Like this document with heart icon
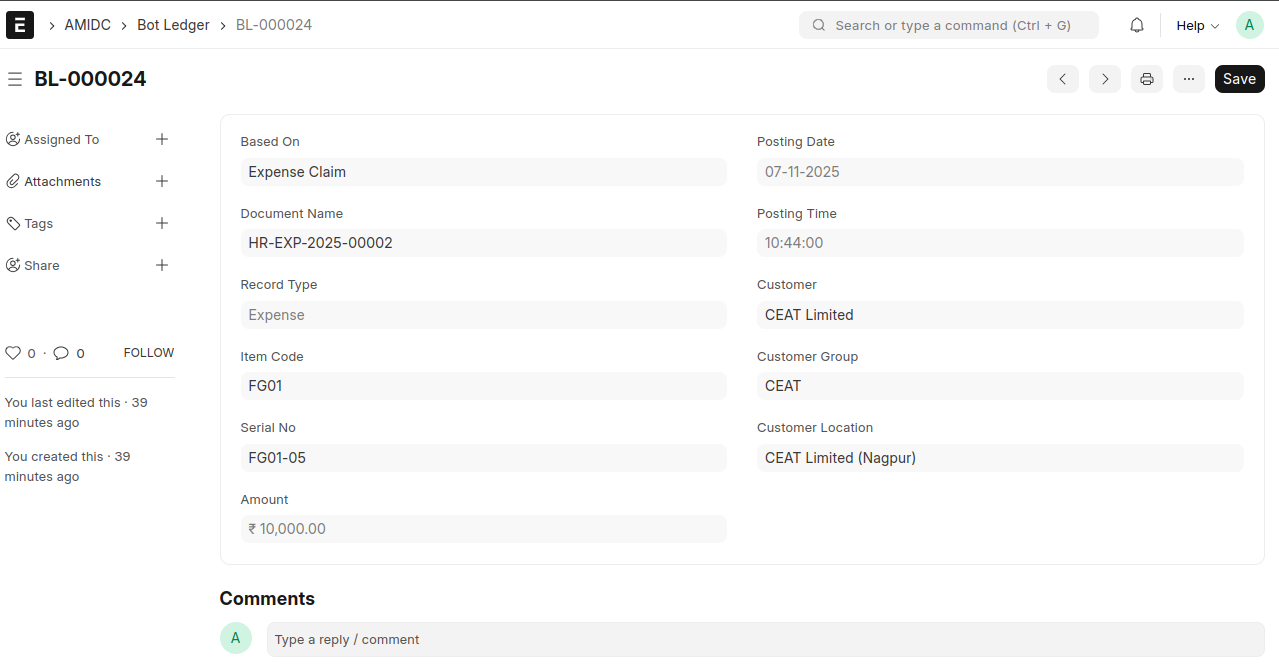 (x=13, y=353)
